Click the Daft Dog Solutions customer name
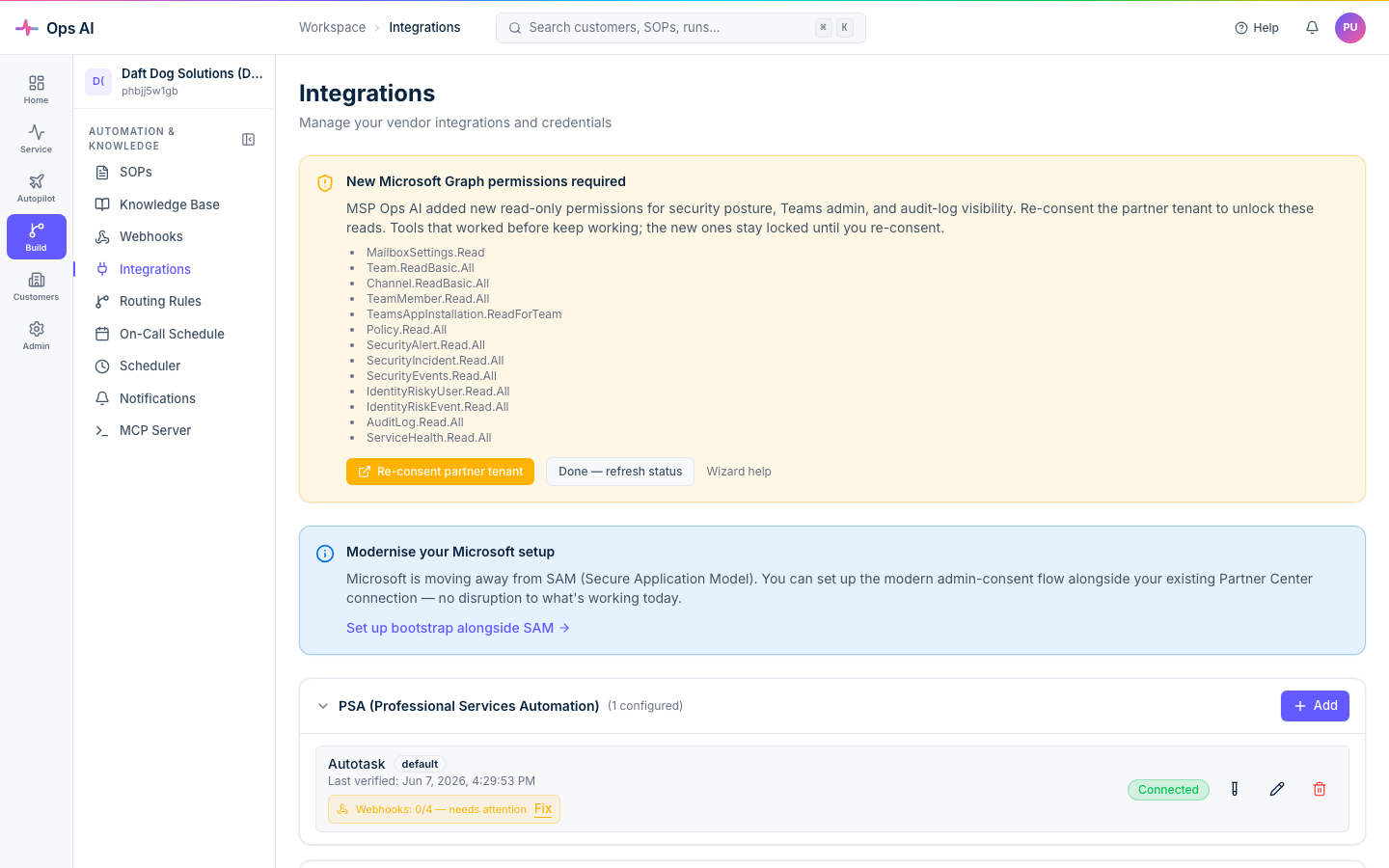The height and width of the screenshot is (868, 1389). [192, 73]
